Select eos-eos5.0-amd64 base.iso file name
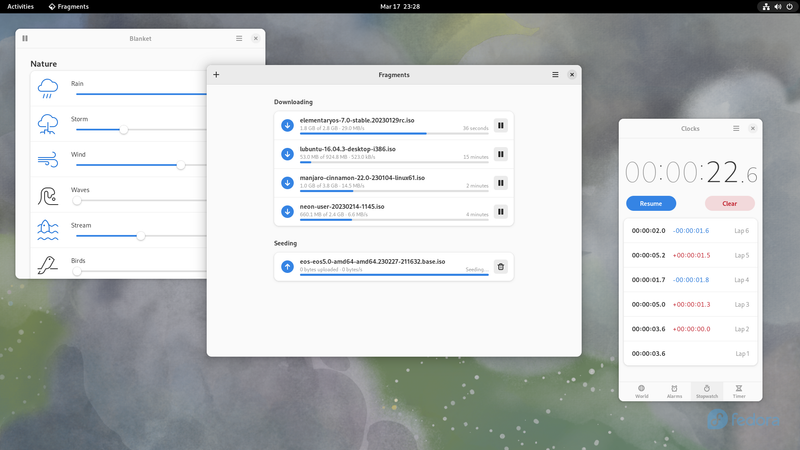800x450 pixels. [372, 261]
